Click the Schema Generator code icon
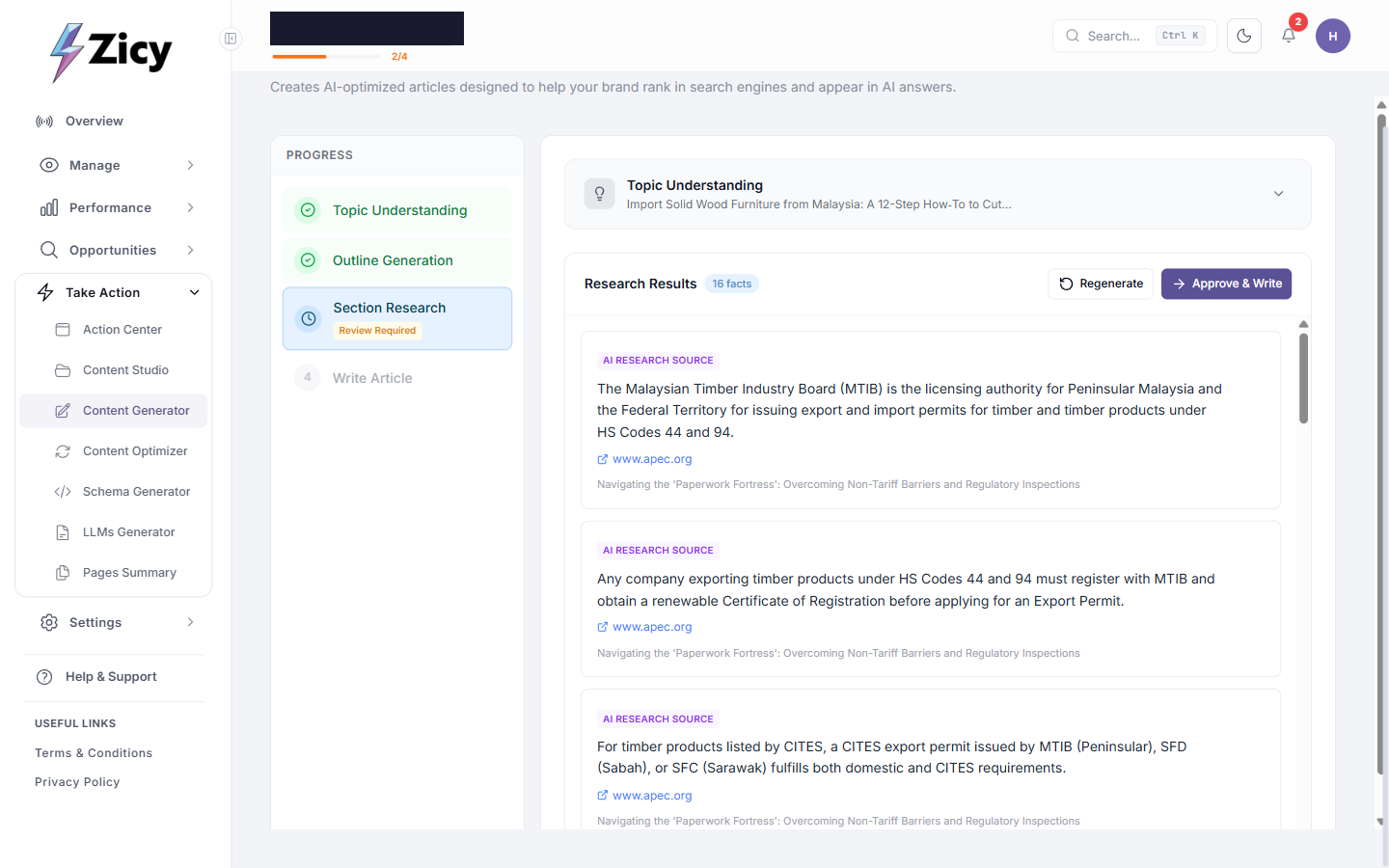 pos(63,492)
